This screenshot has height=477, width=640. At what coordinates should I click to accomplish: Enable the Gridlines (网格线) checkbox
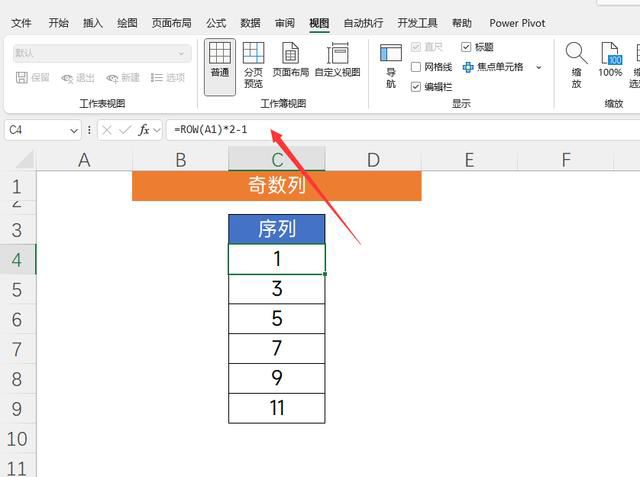(416, 67)
